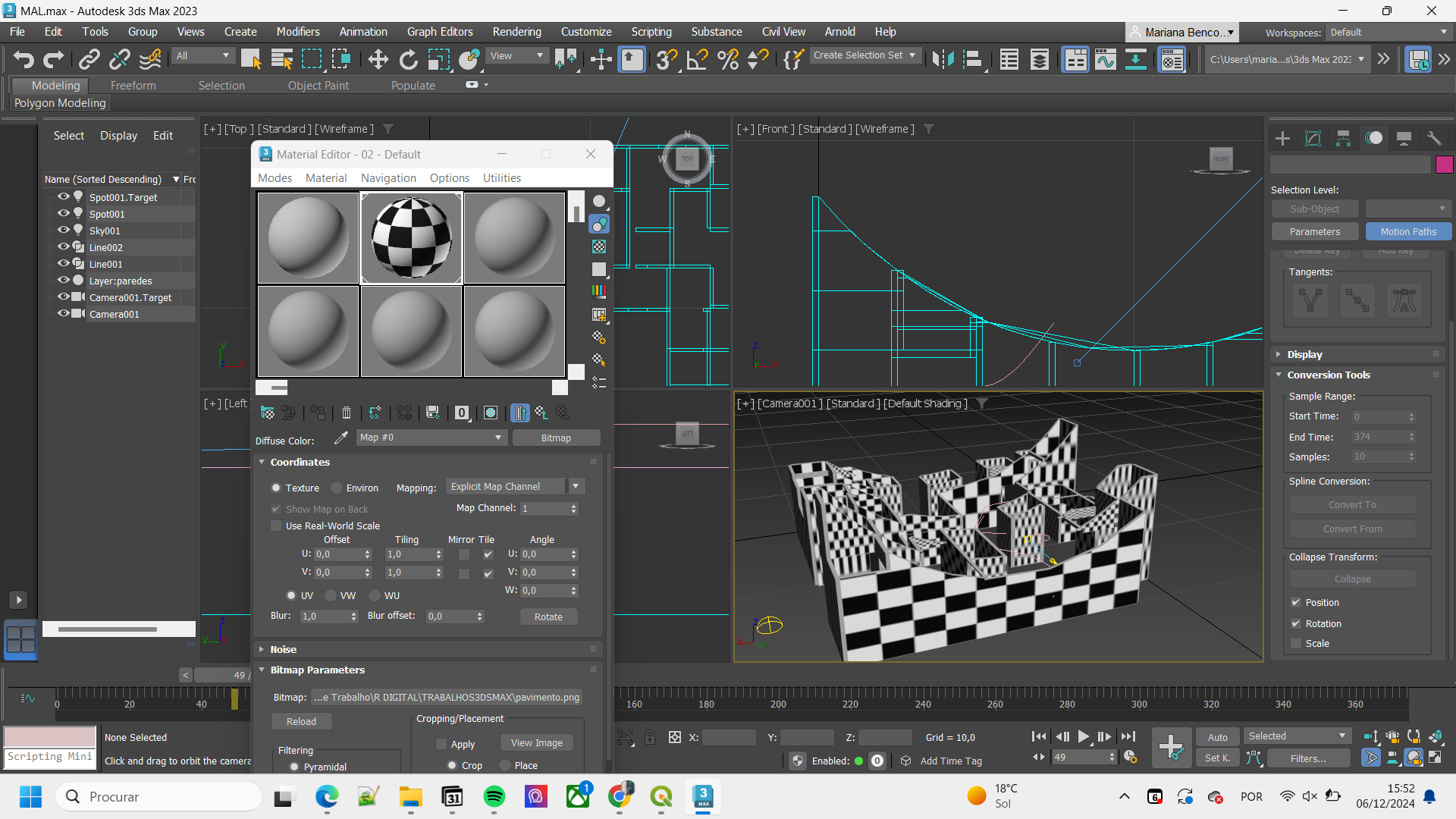Click the Redo arrow icon
Viewport: 1456px width, 819px height.
point(53,59)
